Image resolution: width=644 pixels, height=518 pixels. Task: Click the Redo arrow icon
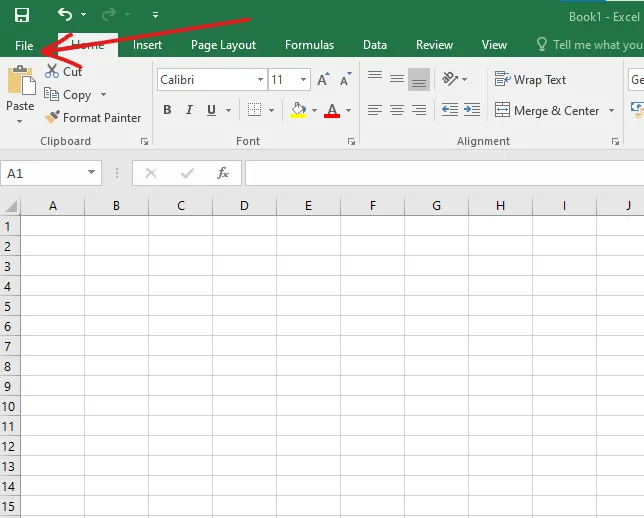tap(109, 15)
